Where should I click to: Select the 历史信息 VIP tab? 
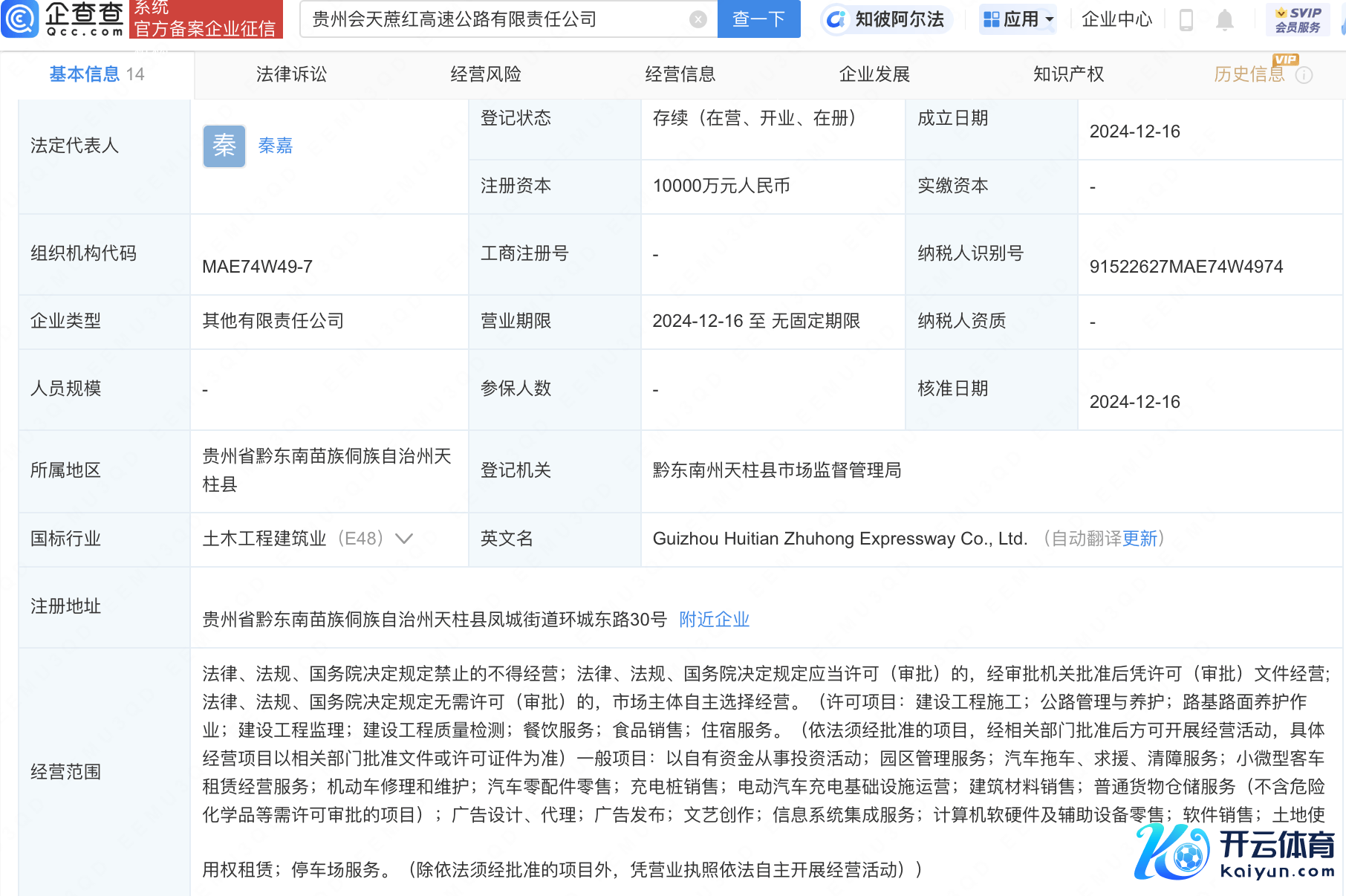[x=1249, y=74]
